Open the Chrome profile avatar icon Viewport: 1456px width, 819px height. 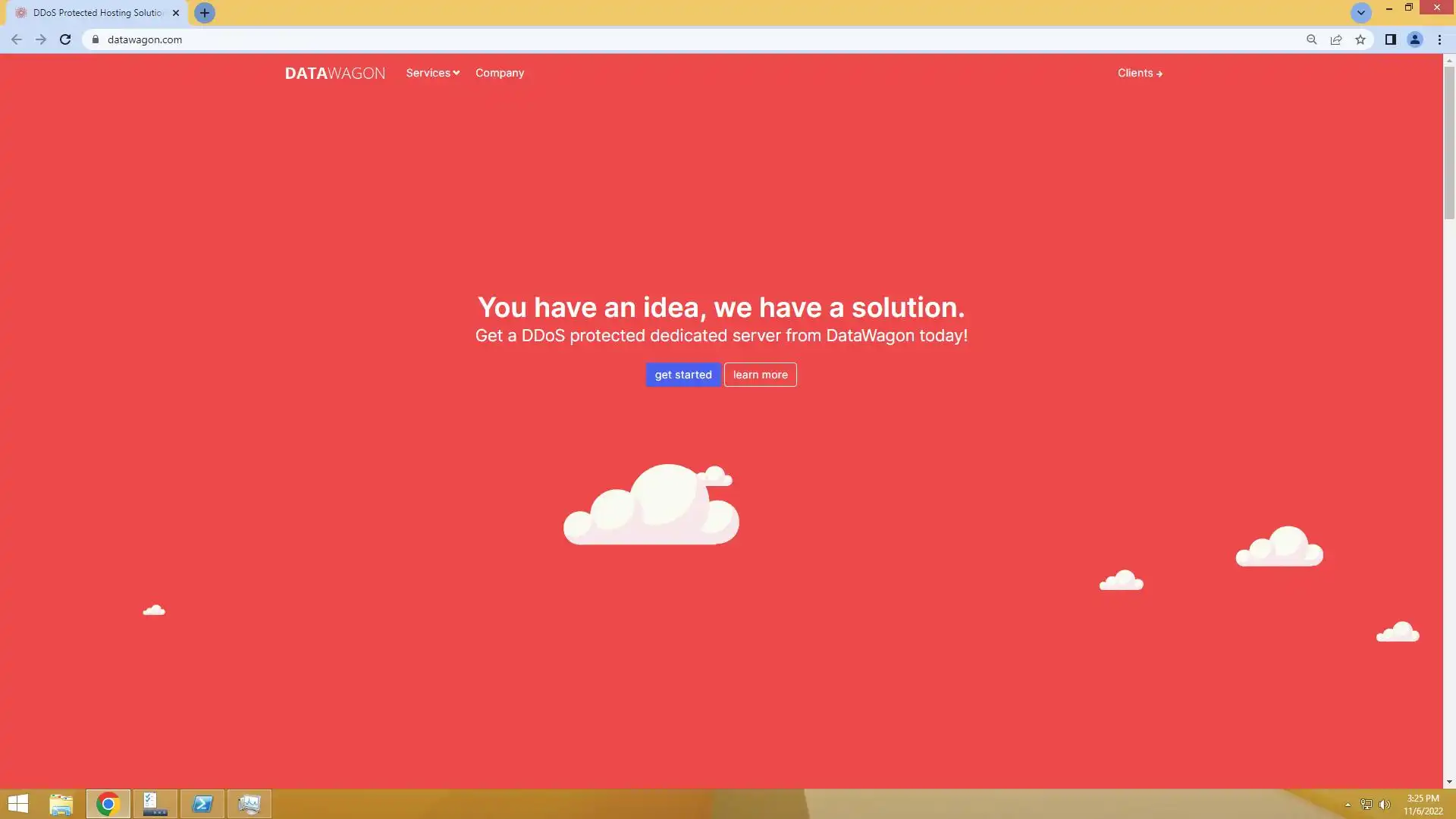point(1414,39)
